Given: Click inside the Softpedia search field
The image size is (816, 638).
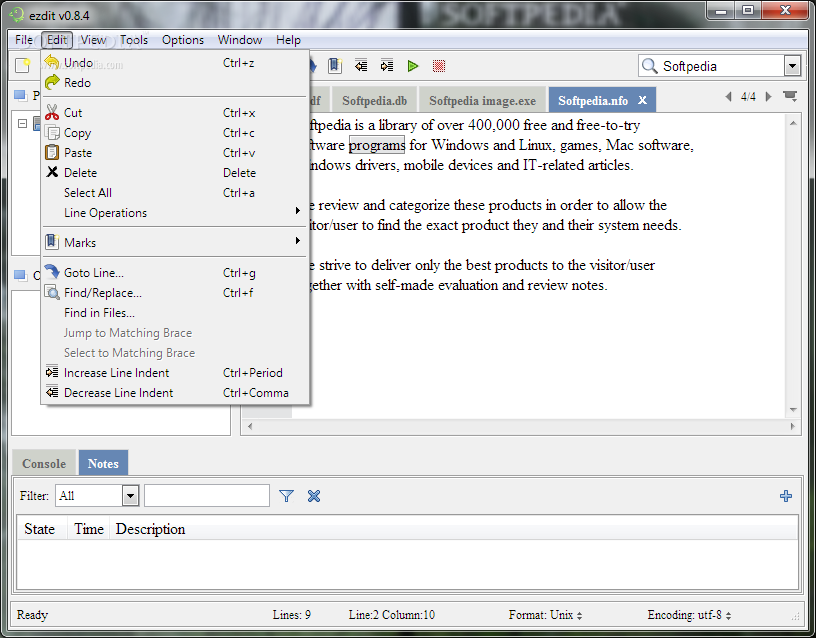Looking at the screenshot, I should pos(721,66).
